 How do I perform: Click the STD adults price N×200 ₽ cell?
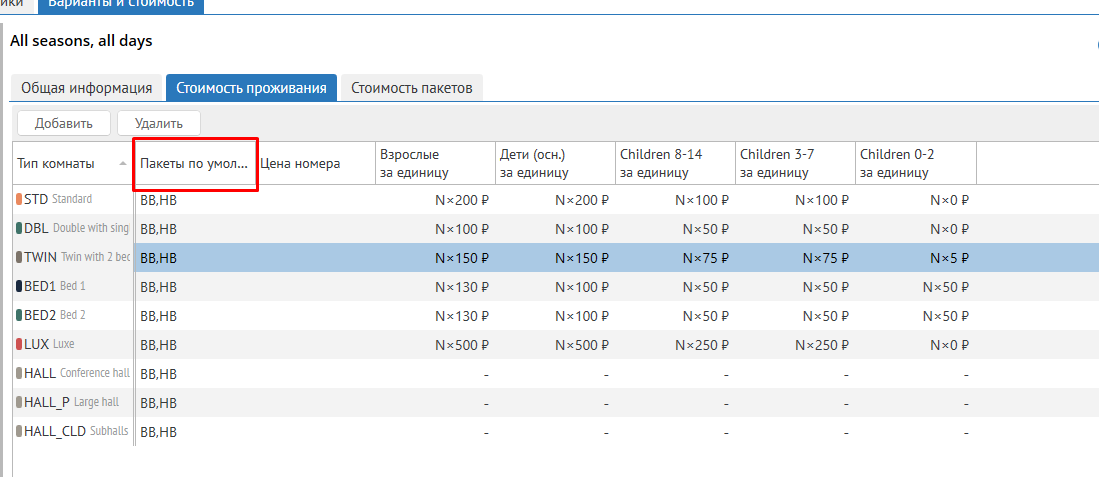coord(461,199)
